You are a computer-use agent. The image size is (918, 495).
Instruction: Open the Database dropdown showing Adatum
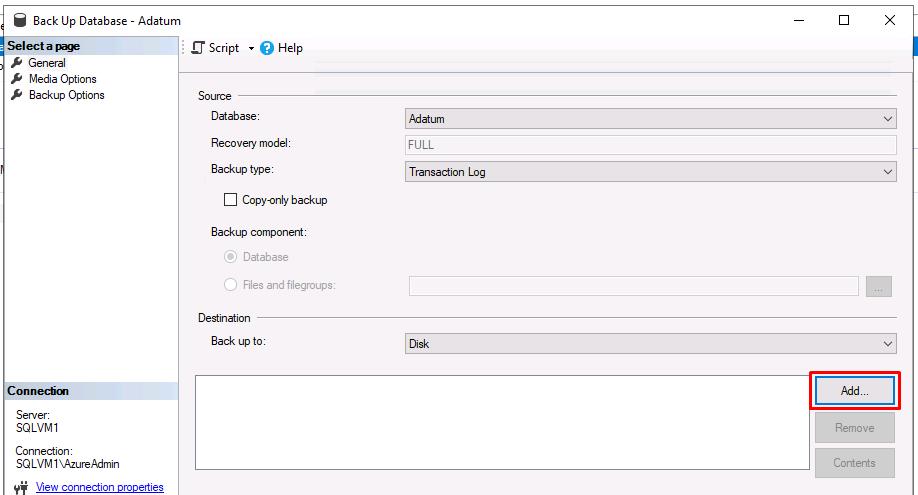[x=650, y=119]
